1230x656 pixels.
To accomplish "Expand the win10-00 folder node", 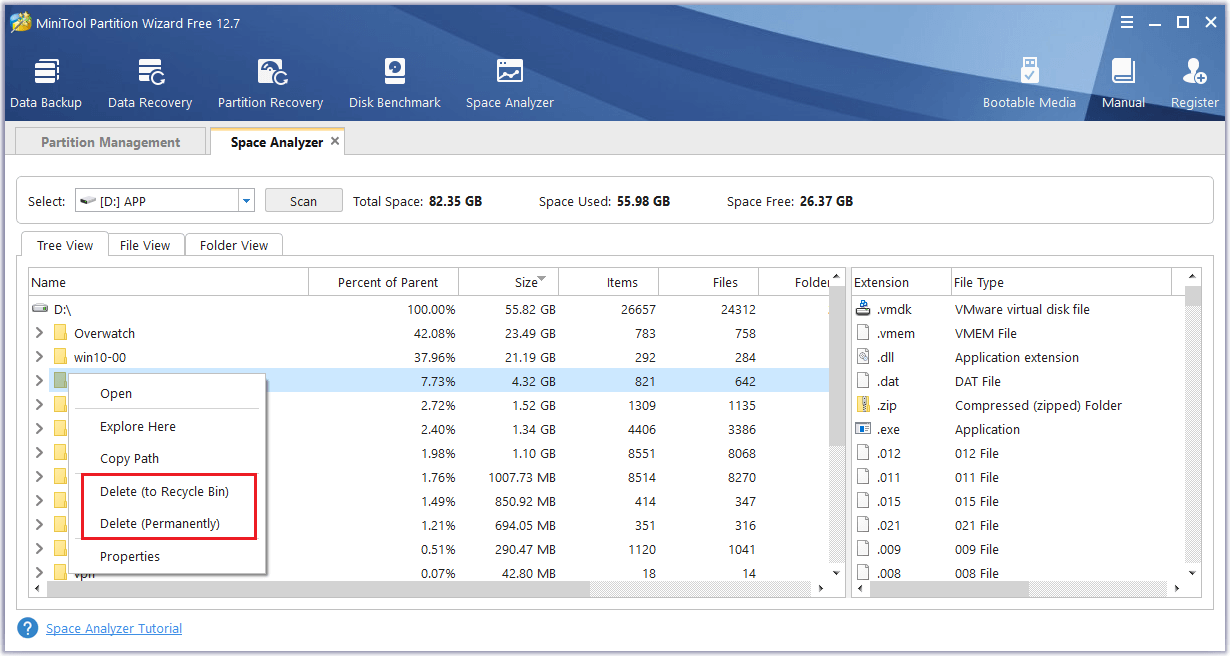I will [x=39, y=357].
